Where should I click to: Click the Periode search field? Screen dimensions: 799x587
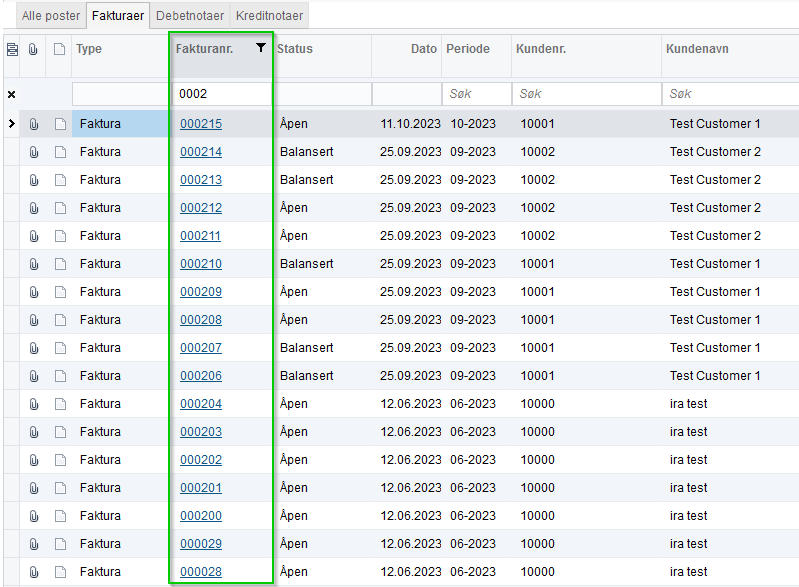tap(476, 94)
